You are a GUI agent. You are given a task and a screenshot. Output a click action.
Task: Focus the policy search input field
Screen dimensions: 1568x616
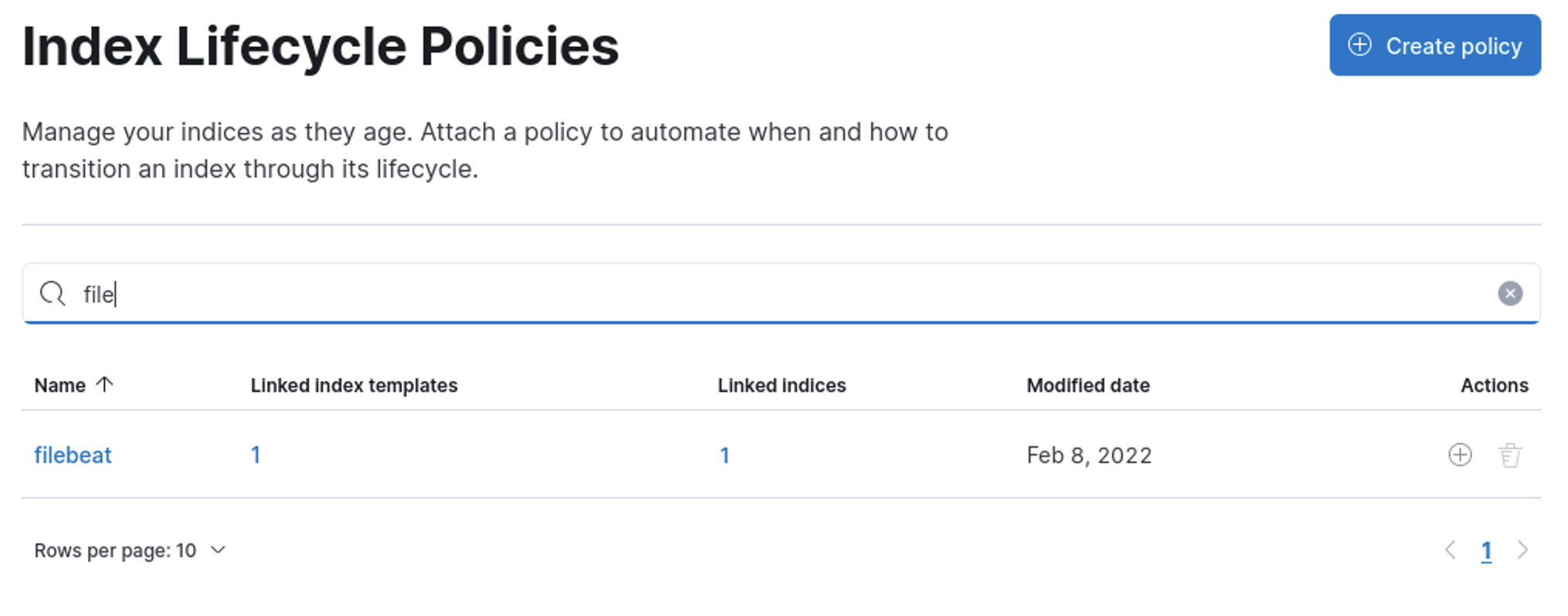[x=772, y=293]
